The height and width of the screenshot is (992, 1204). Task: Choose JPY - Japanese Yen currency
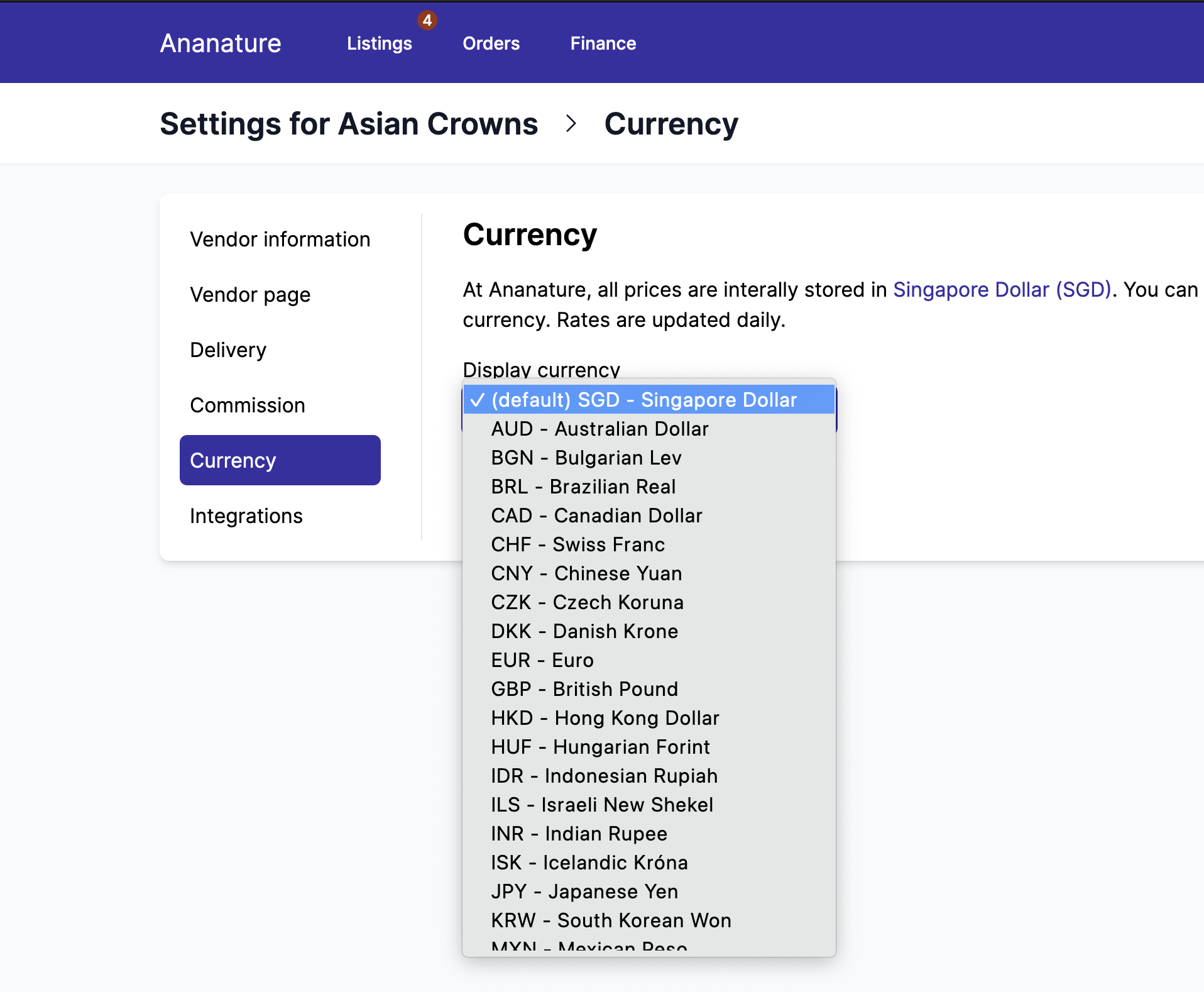click(x=584, y=891)
